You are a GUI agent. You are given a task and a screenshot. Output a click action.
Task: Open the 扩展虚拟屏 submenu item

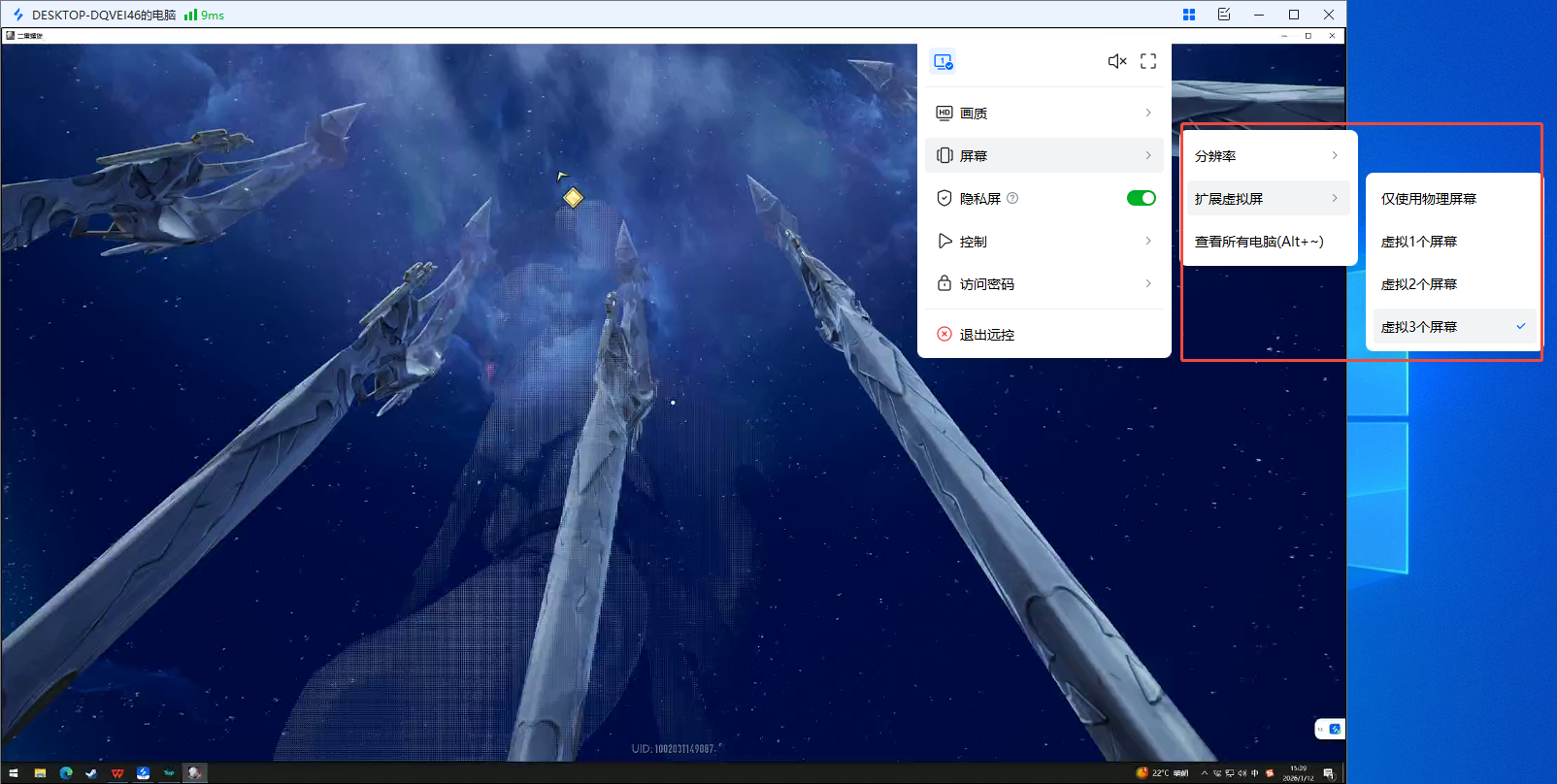[x=1268, y=198]
